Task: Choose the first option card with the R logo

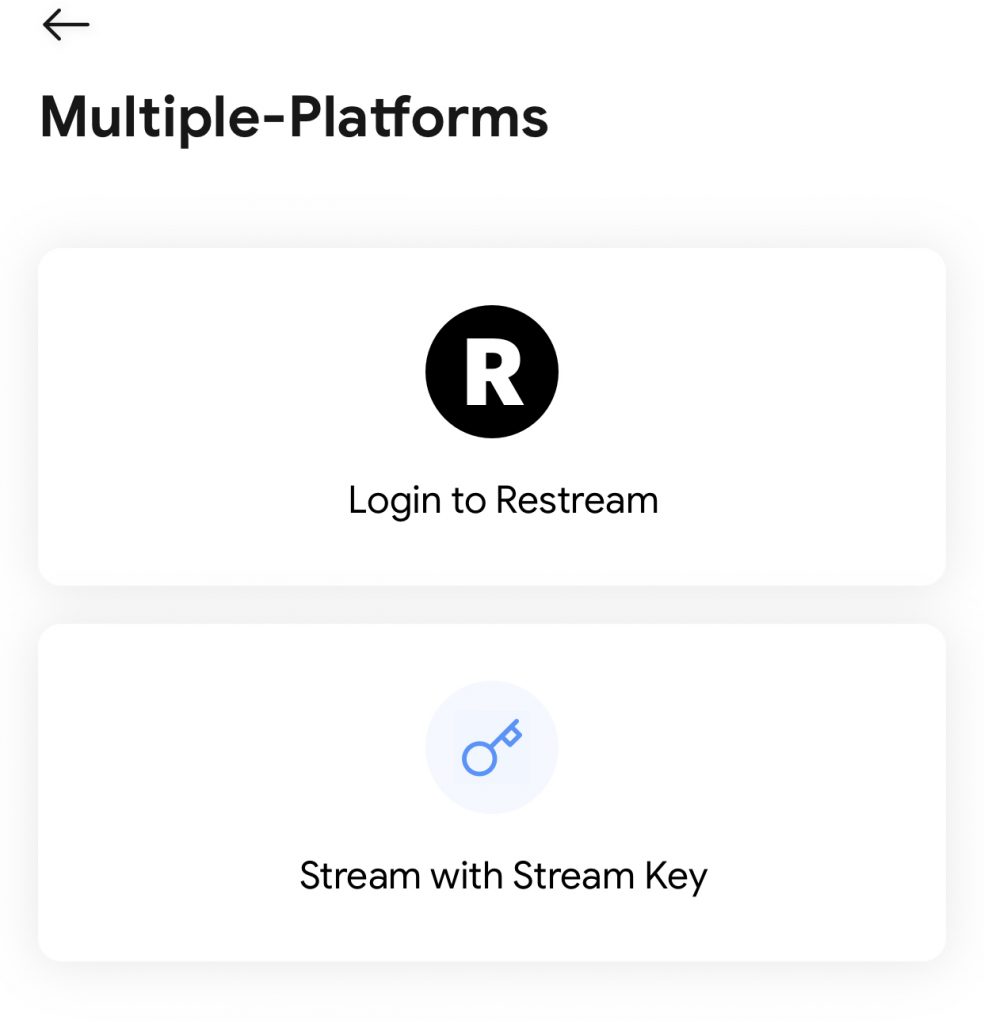Action: pyautogui.click(x=492, y=417)
